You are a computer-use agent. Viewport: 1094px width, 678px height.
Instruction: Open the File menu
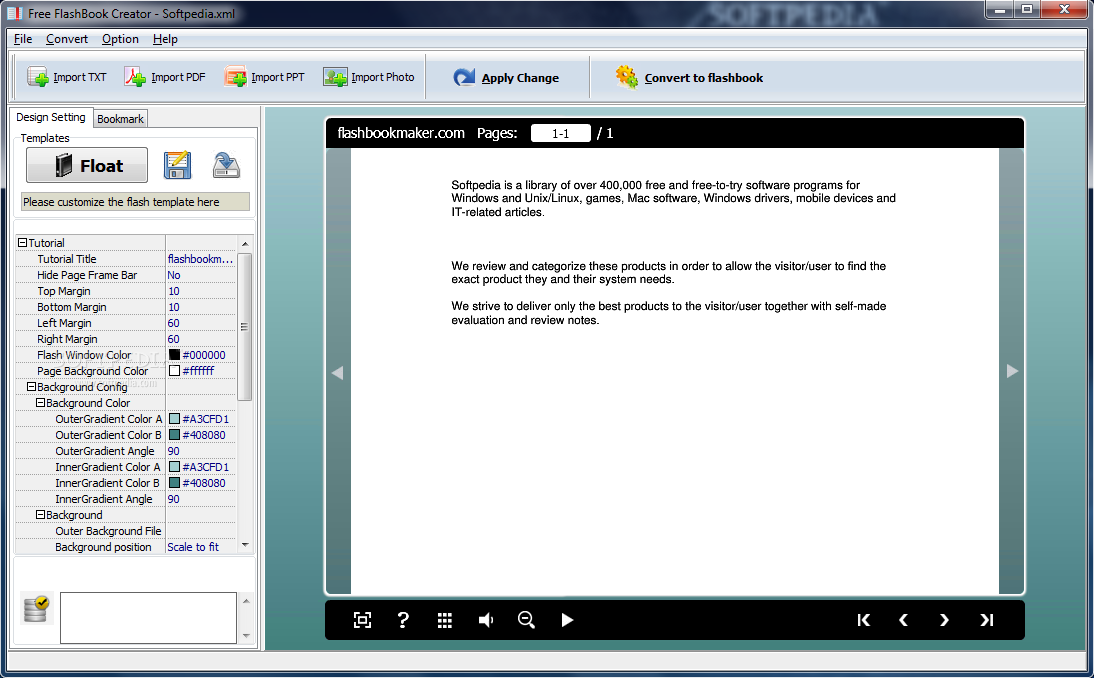point(23,39)
